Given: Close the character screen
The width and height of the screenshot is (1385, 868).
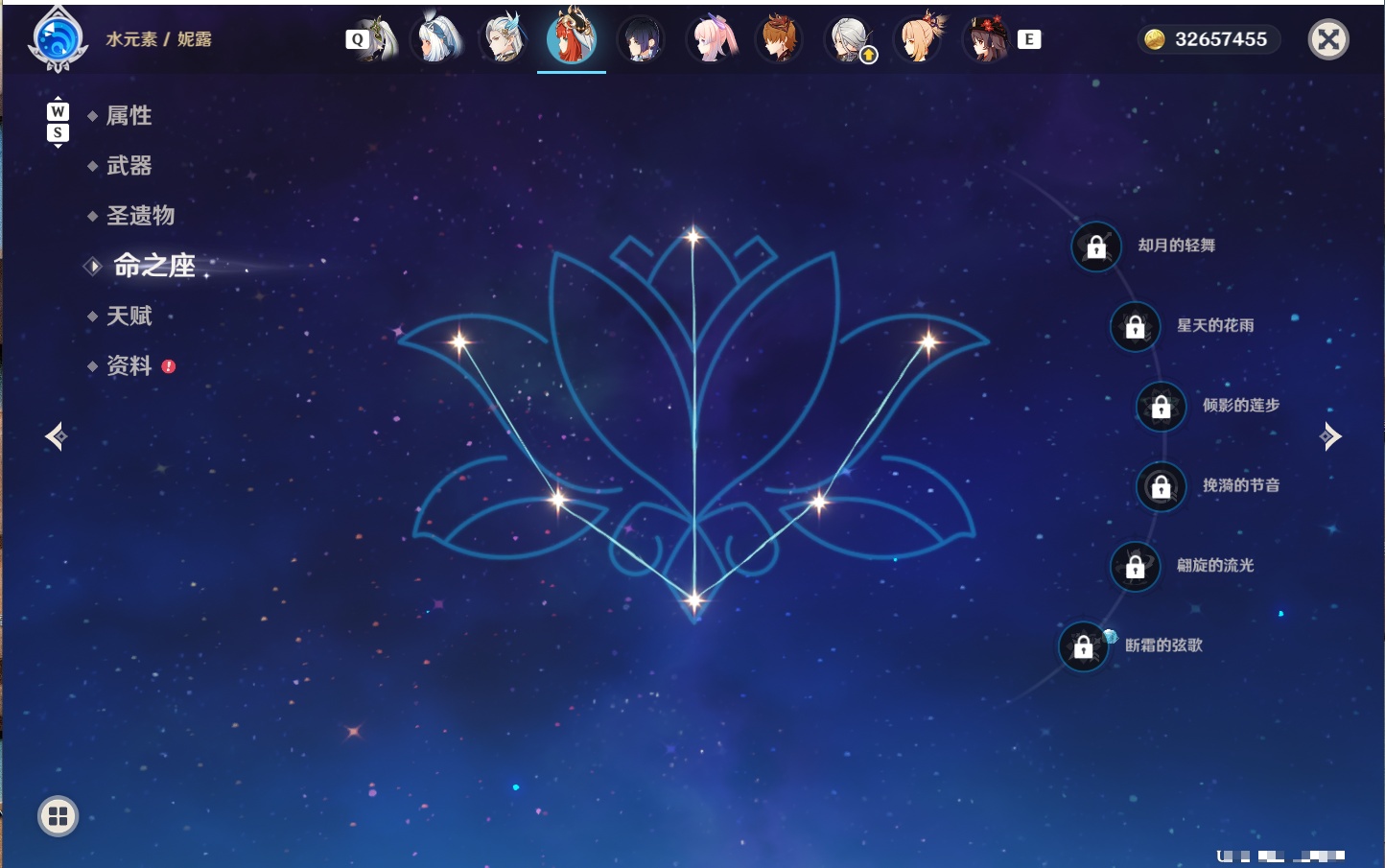Looking at the screenshot, I should point(1328,39).
